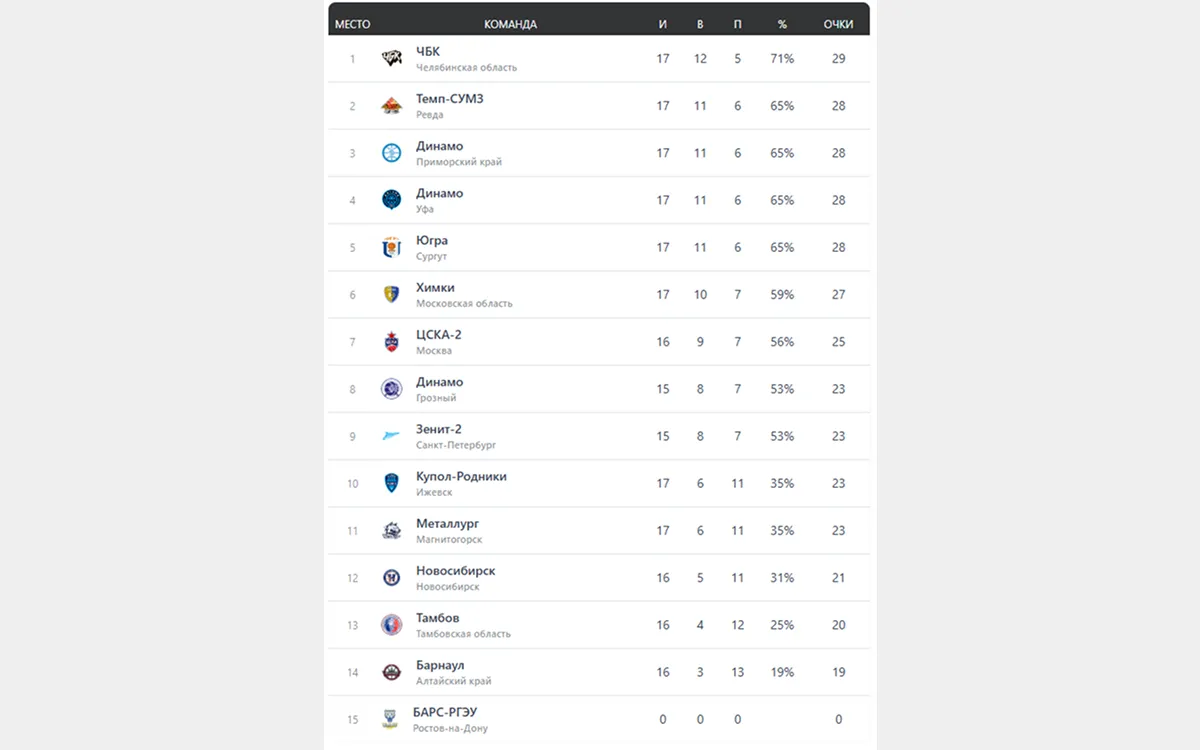Open the Динамо Грозный team link
Viewport: 1200px width, 750px height.
pyautogui.click(x=440, y=382)
